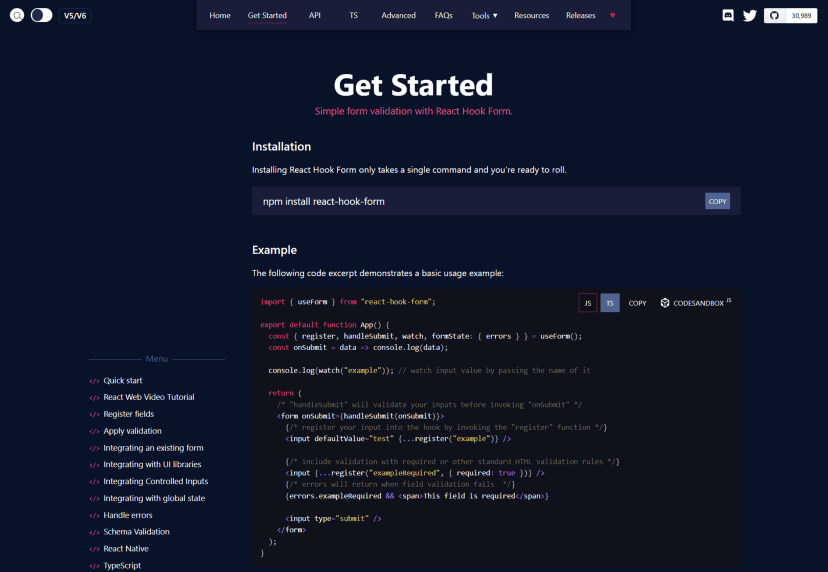This screenshot has height=572, width=828.
Task: Go to the Home nav item
Action: pyautogui.click(x=220, y=15)
